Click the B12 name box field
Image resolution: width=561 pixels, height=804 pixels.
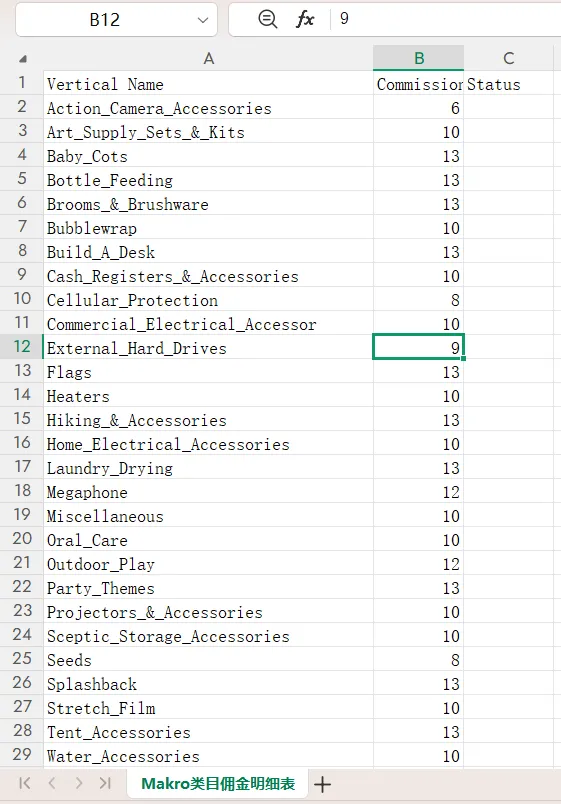pos(105,20)
